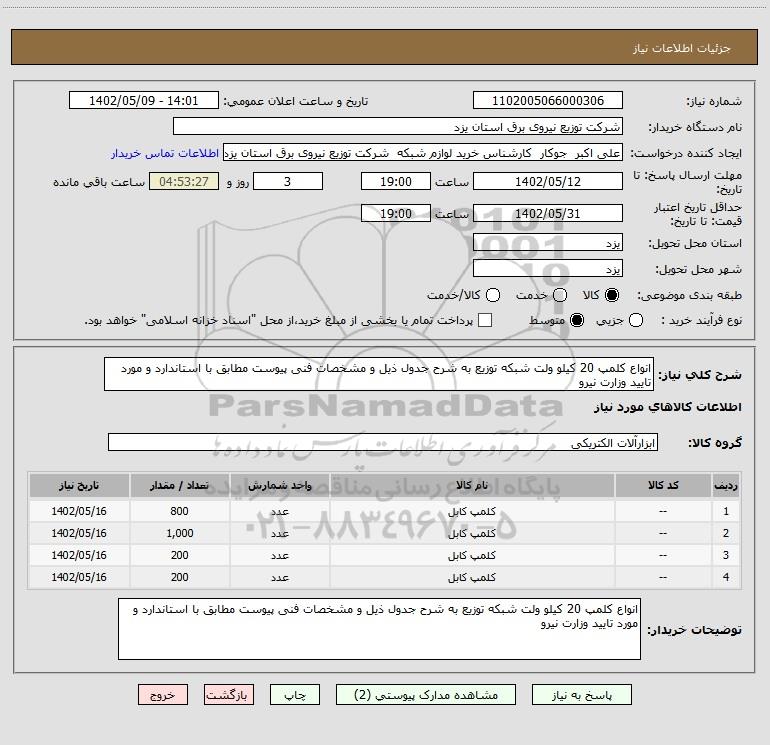Screen dimensions: 770x745
Task: Click the شرح کلی نیاز description box
Action: tap(379, 374)
